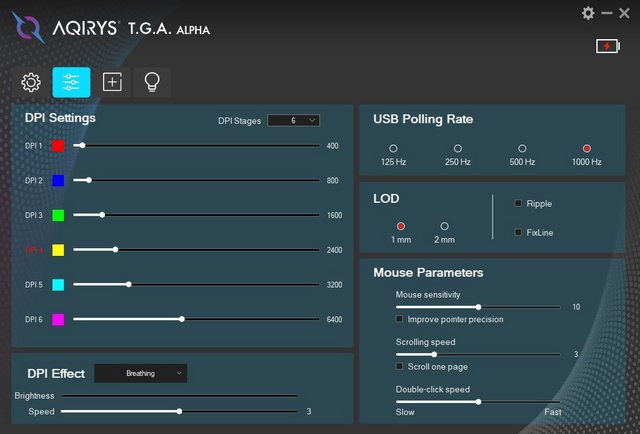This screenshot has width=640, height=434.
Task: Click the mouse sensitivity value 10
Action: (576, 307)
